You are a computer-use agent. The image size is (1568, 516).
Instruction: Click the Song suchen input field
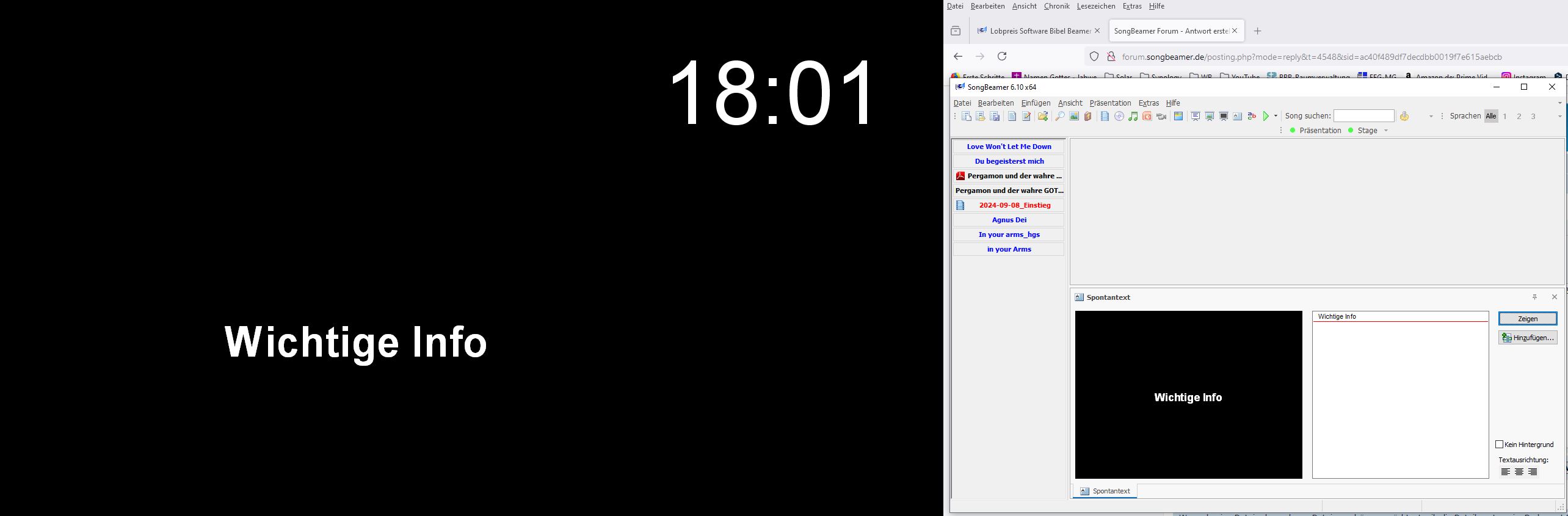click(x=1363, y=116)
